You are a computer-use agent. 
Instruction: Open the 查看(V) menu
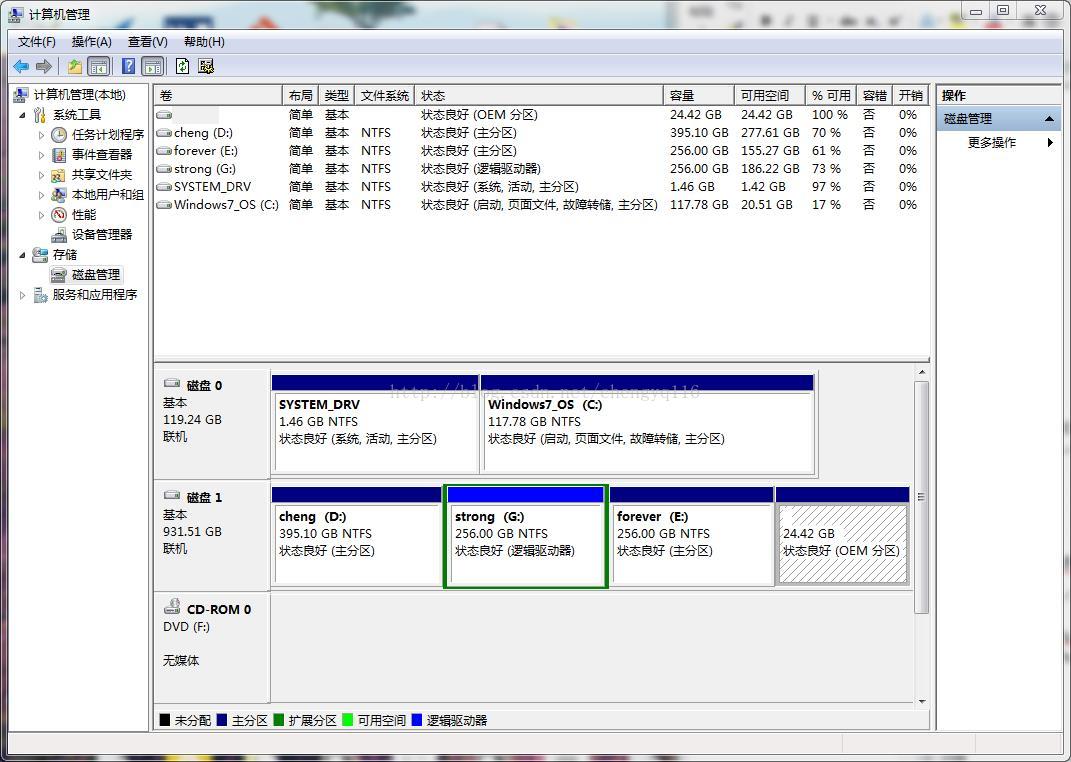coord(148,42)
